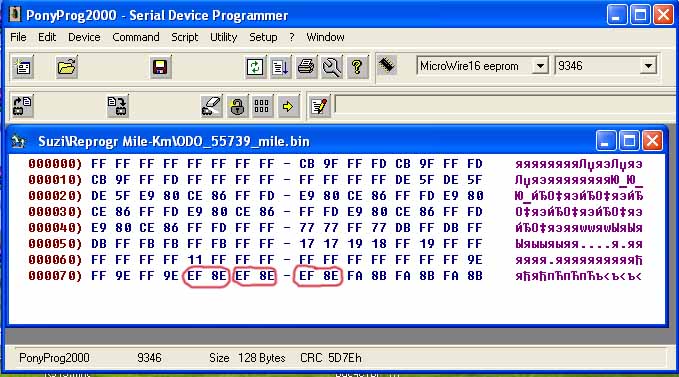Click the Edit note pencil icon

click(x=320, y=106)
